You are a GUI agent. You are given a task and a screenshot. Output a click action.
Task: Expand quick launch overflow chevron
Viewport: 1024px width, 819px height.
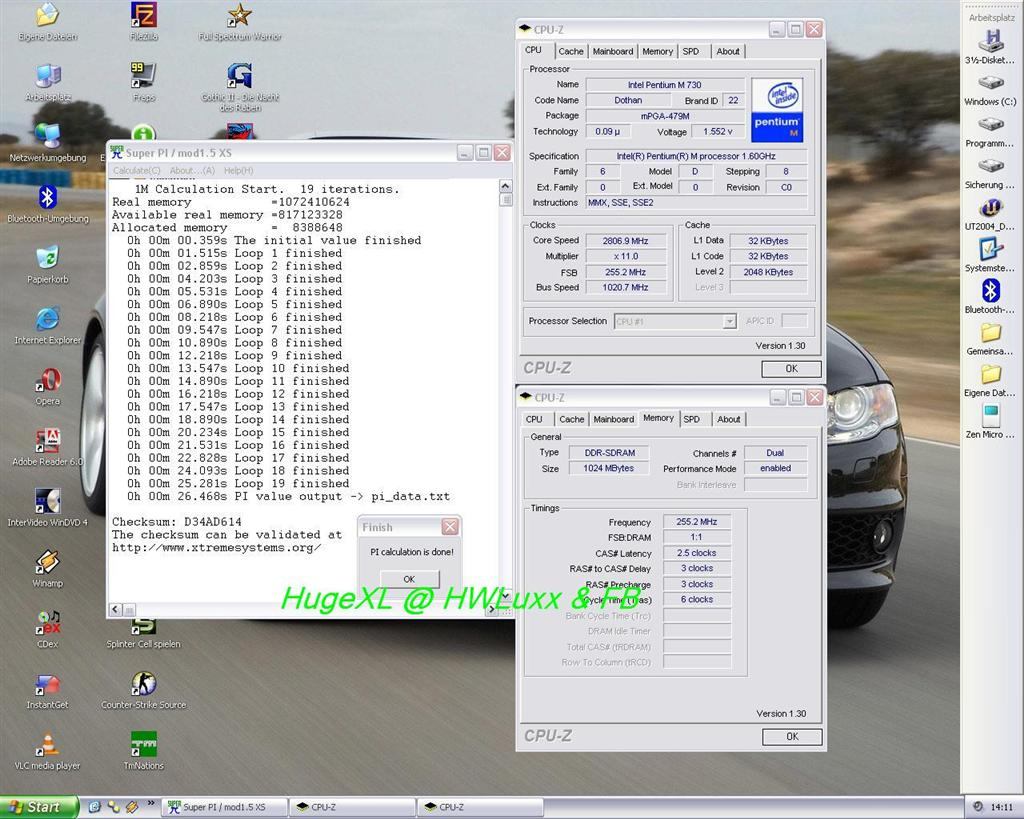click(x=151, y=803)
